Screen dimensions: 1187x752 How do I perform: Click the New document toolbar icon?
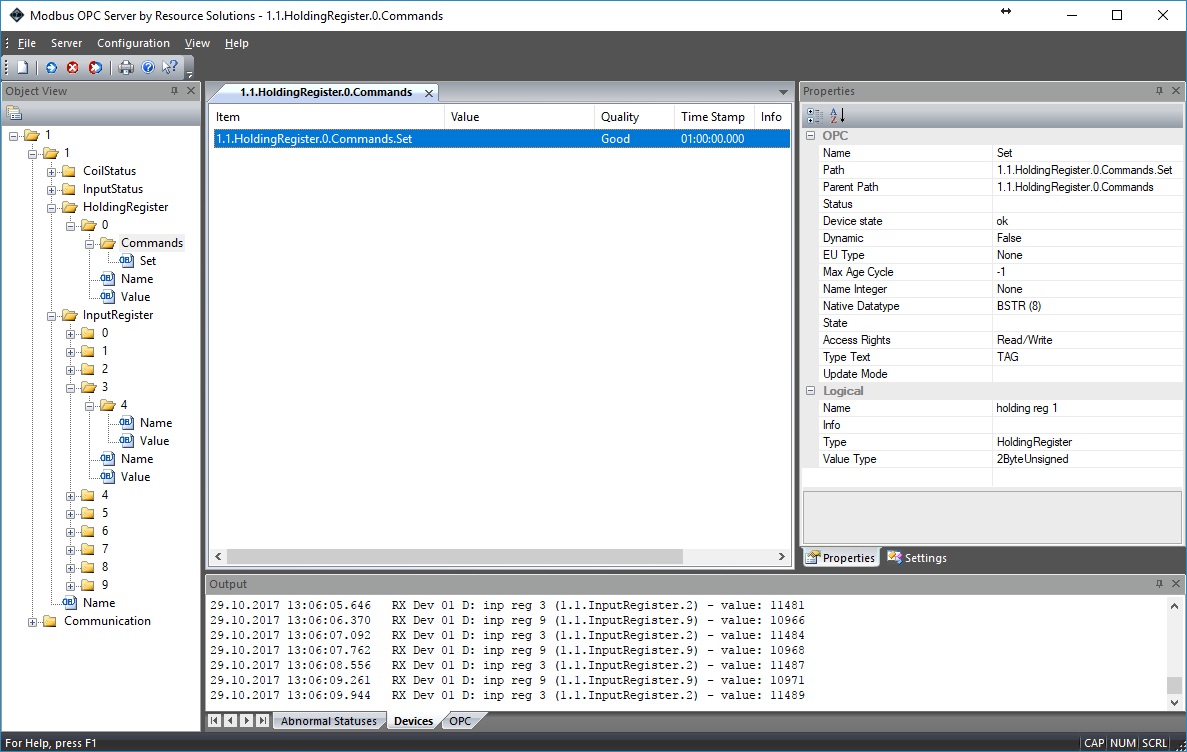22,67
